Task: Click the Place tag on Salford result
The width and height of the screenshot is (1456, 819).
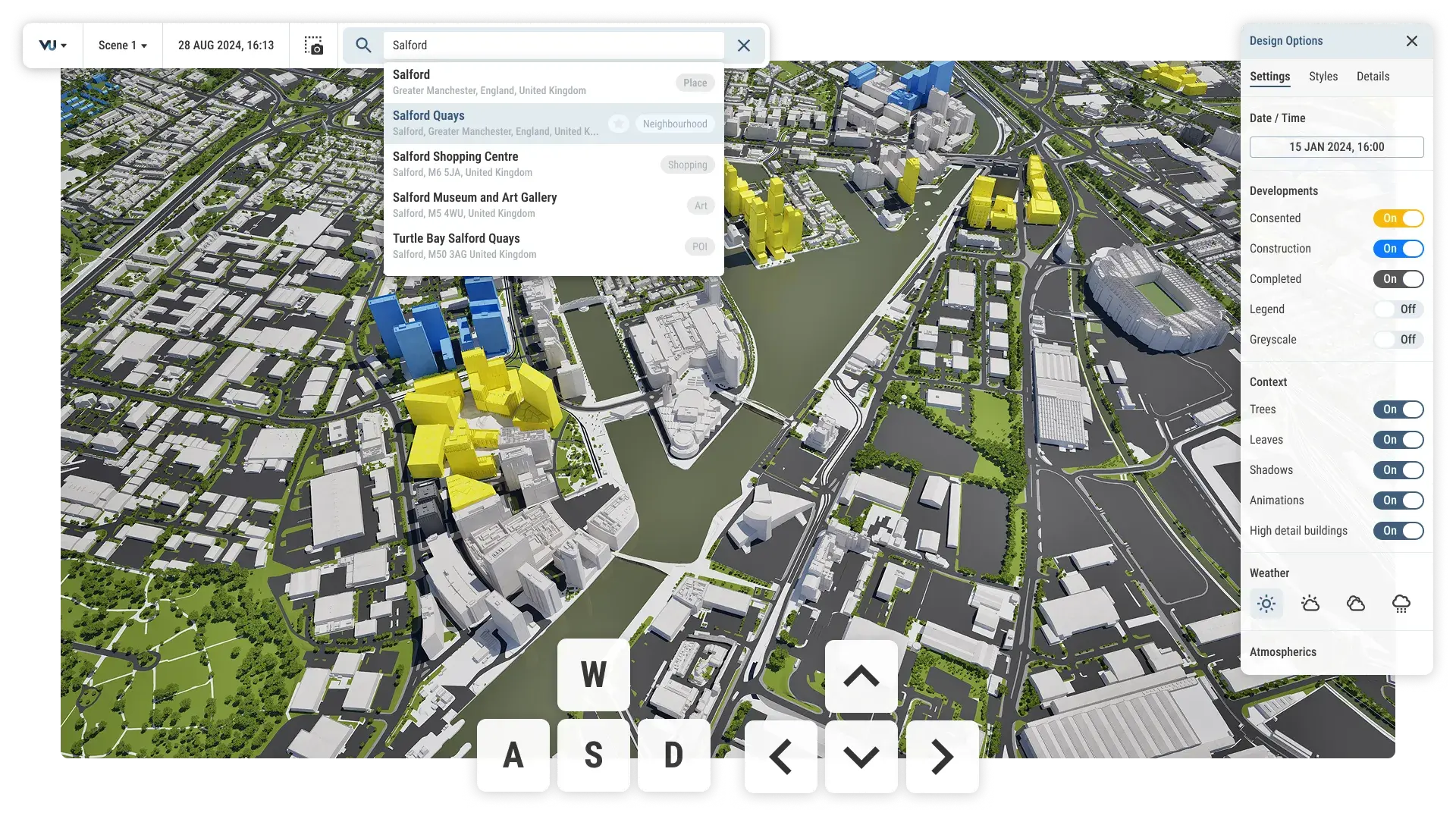Action: [695, 83]
